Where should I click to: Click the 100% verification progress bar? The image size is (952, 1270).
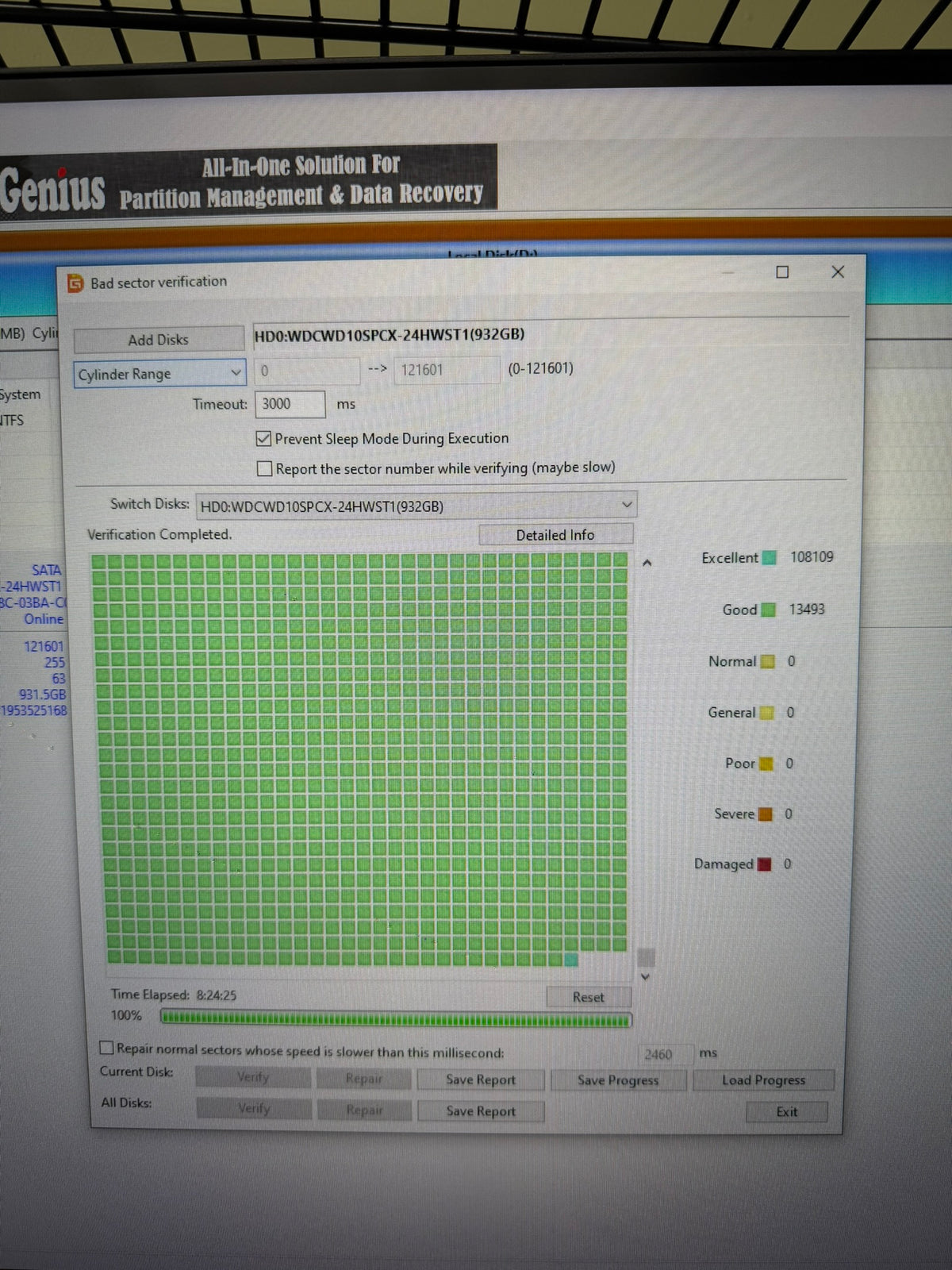pos(396,1019)
